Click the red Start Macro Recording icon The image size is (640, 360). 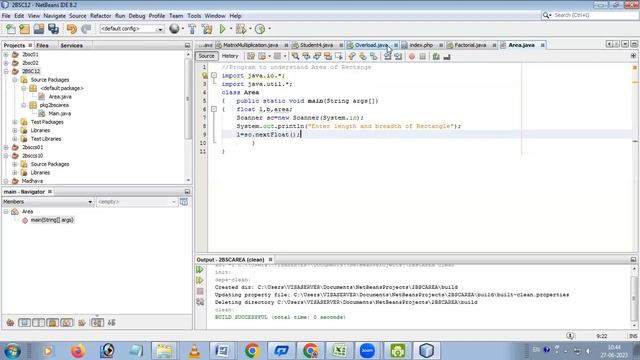(x=412, y=56)
